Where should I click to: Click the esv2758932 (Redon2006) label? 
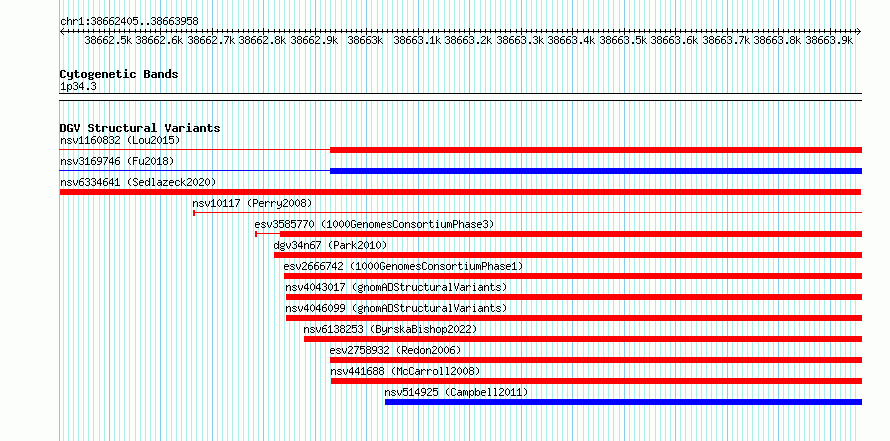coord(396,350)
